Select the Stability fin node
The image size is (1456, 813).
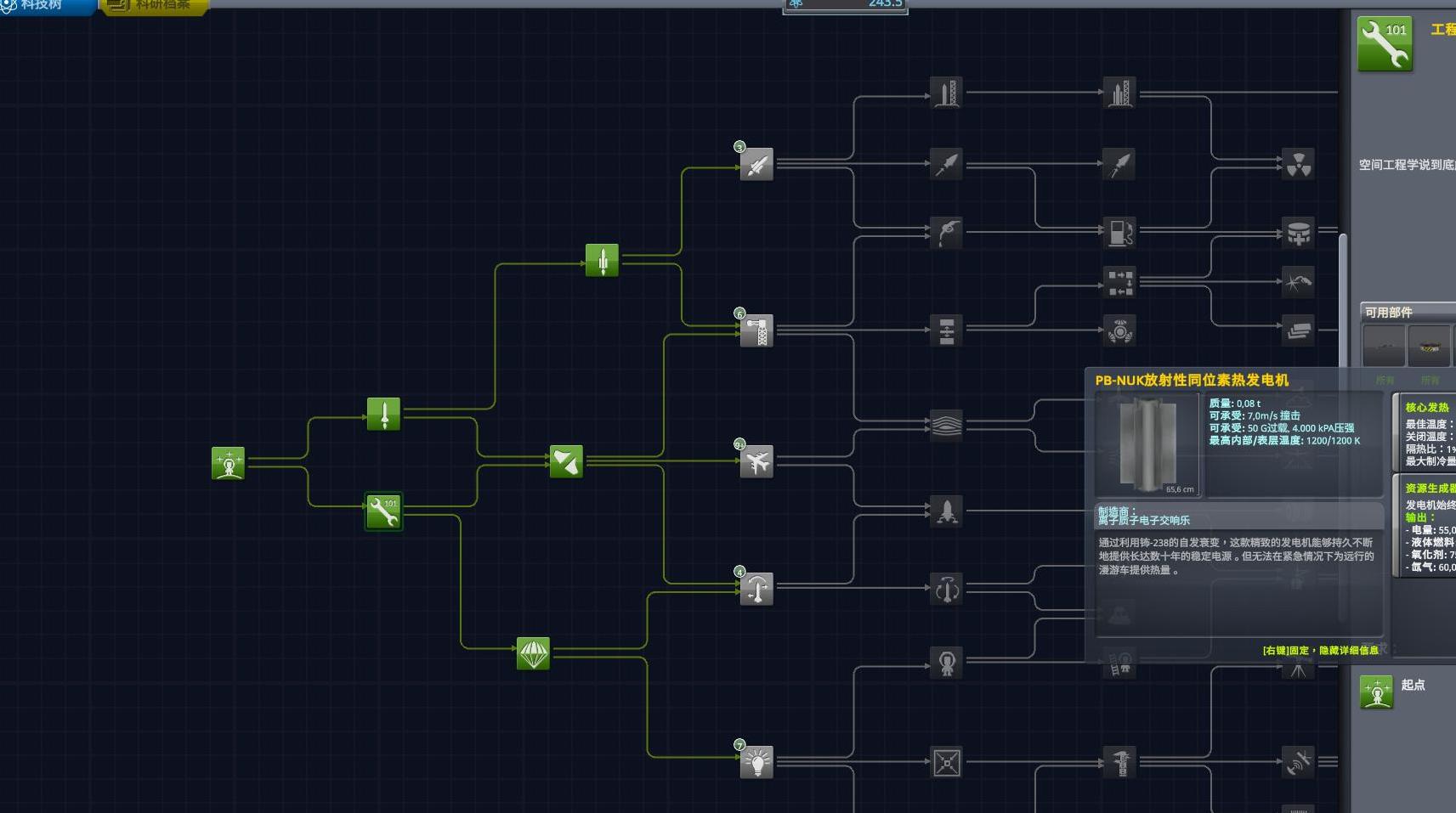566,461
